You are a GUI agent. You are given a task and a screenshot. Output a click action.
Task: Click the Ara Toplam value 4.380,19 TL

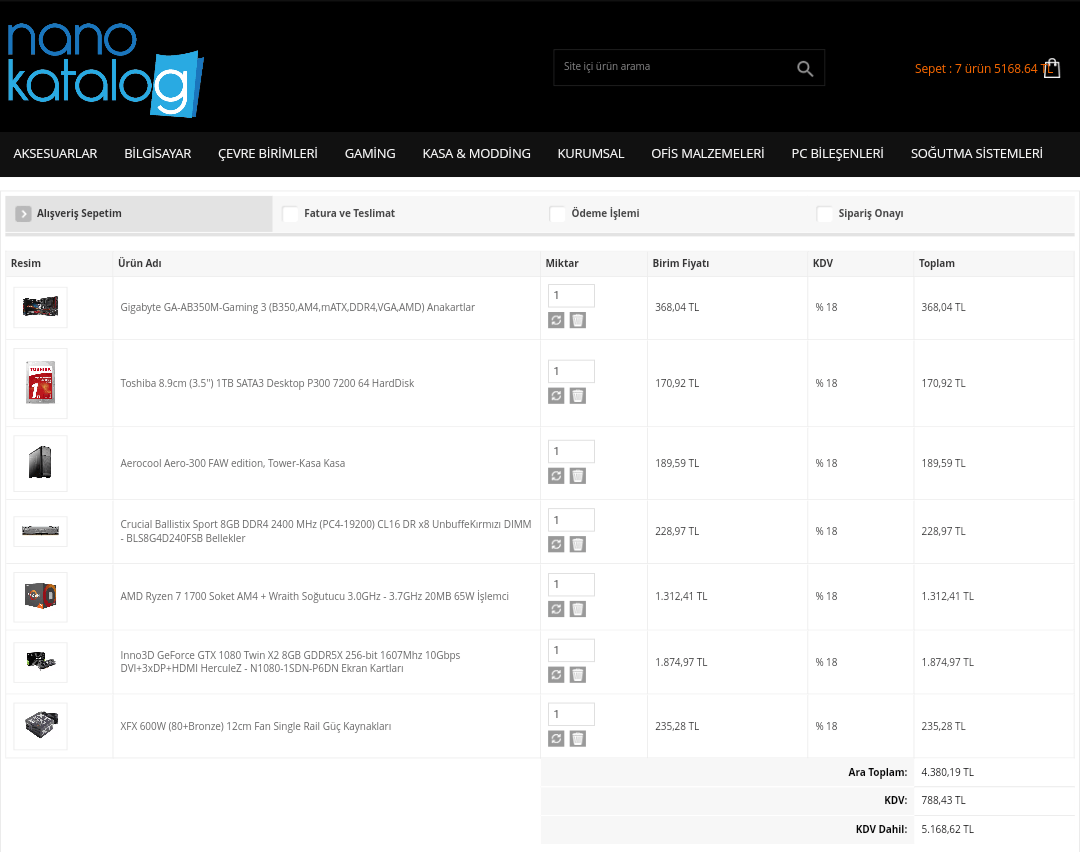[947, 772]
